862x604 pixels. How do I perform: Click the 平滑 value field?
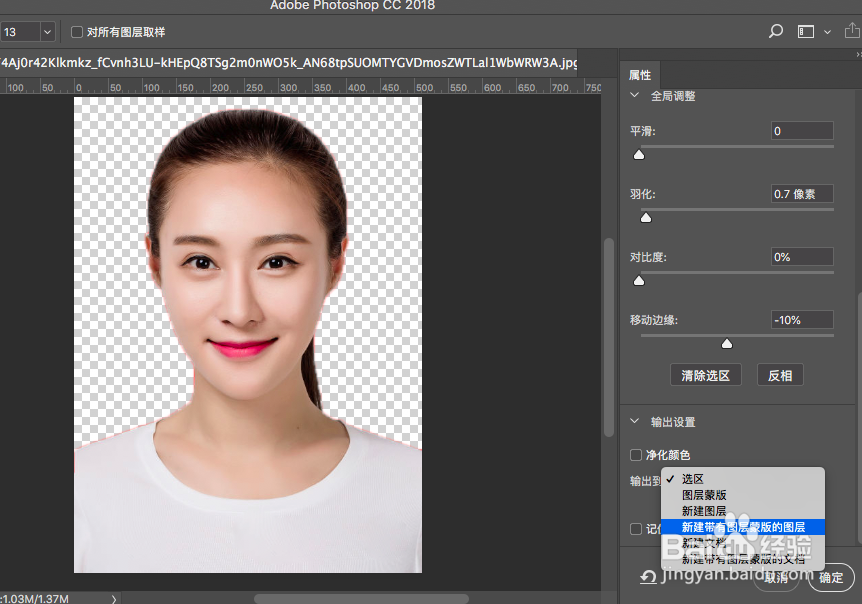click(x=802, y=131)
